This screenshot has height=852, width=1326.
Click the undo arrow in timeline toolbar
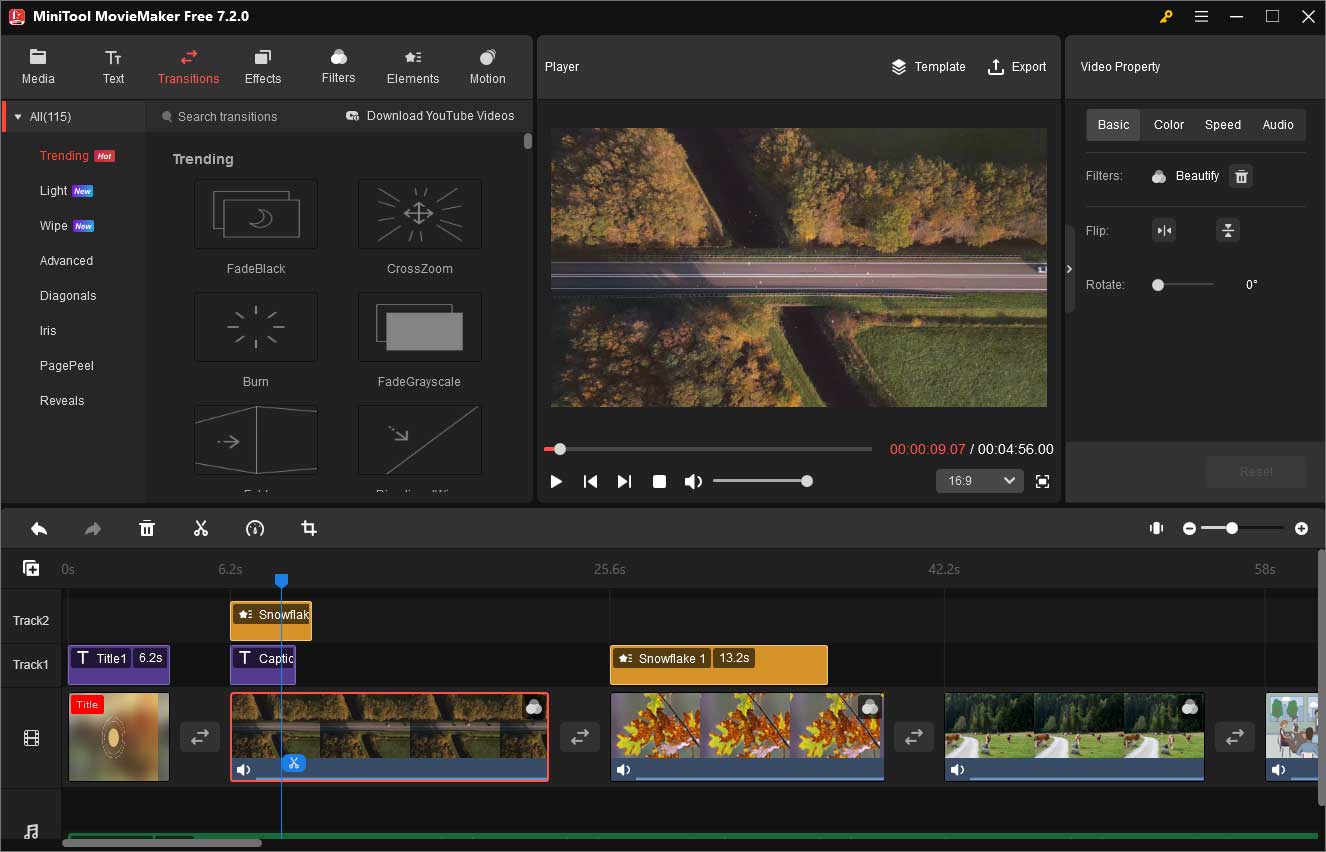click(39, 528)
